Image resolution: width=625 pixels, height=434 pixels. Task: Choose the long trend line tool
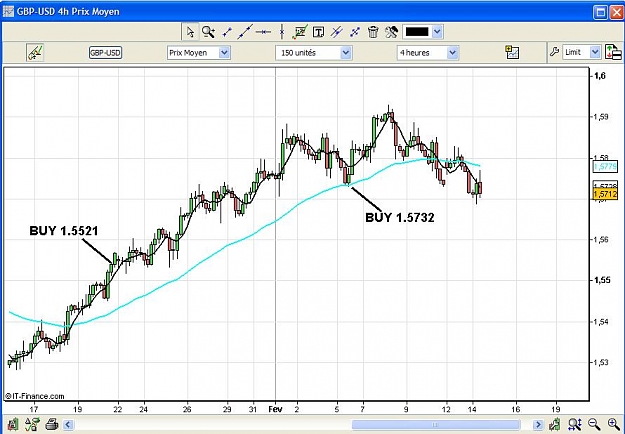pos(245,32)
